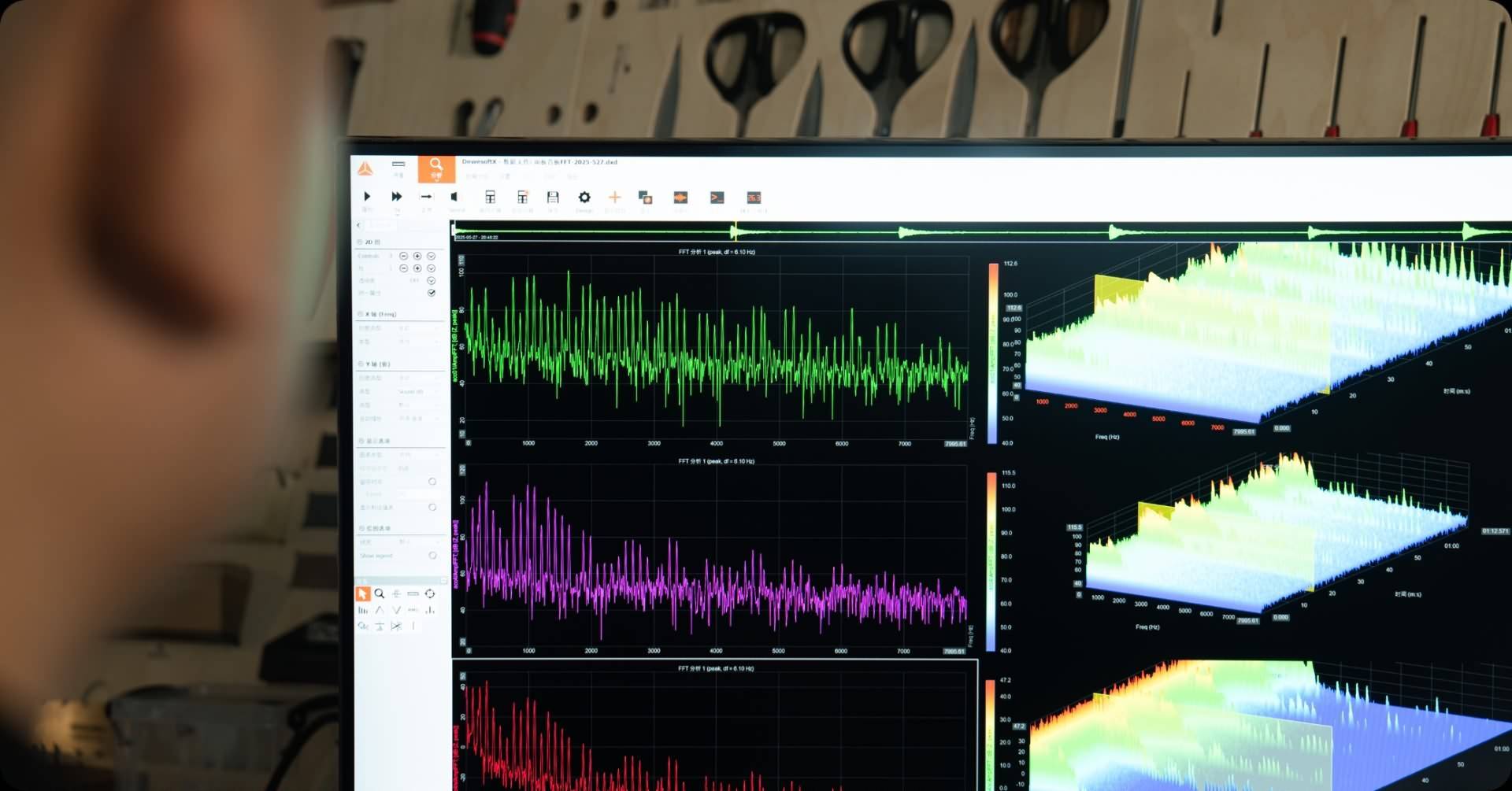Expand the Controls row dropdown chevron
The height and width of the screenshot is (791, 1512).
(431, 257)
